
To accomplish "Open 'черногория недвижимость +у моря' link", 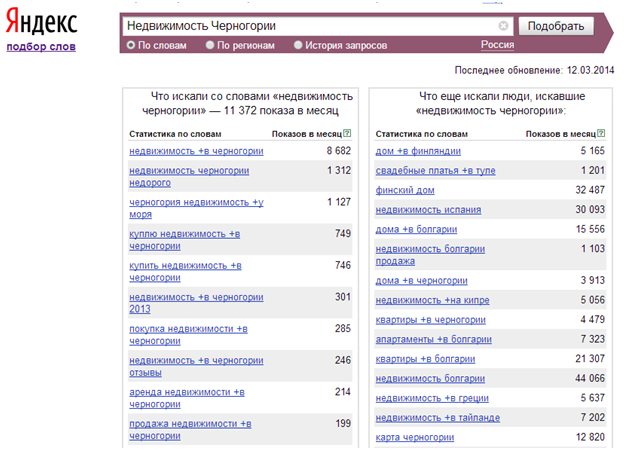I will (x=196, y=208).
